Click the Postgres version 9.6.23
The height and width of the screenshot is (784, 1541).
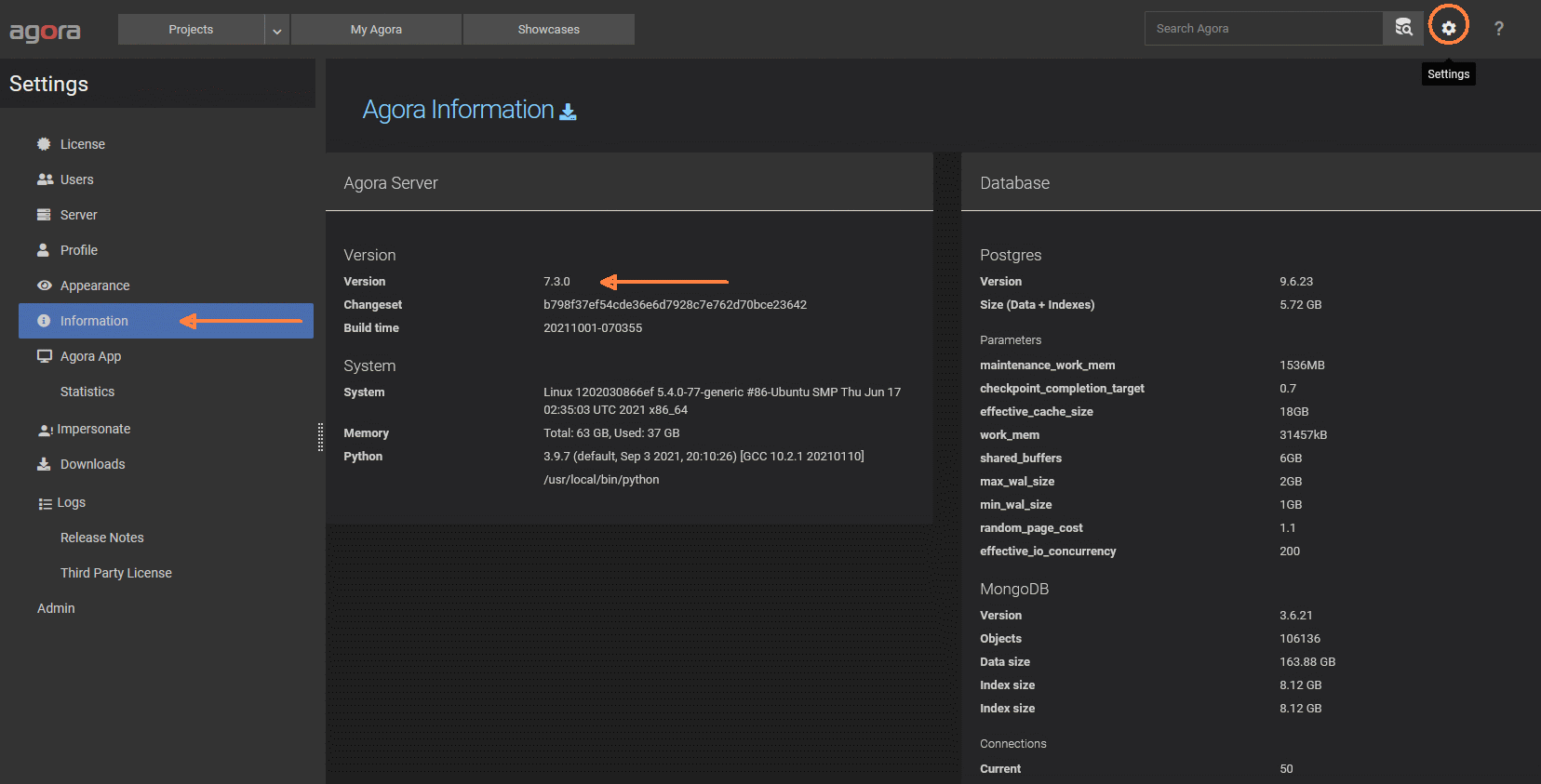click(1296, 282)
